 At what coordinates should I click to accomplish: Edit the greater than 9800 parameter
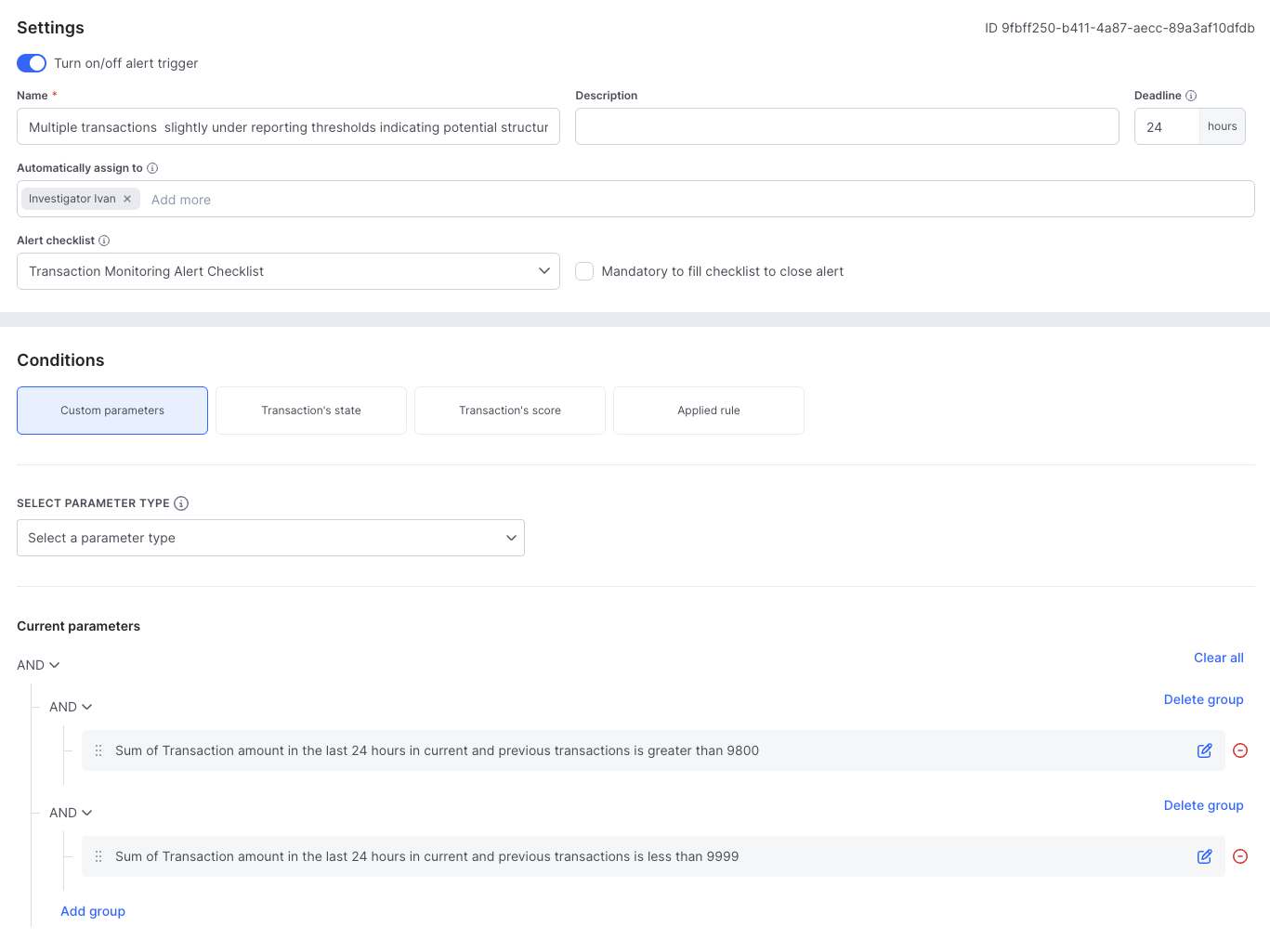pos(1204,750)
